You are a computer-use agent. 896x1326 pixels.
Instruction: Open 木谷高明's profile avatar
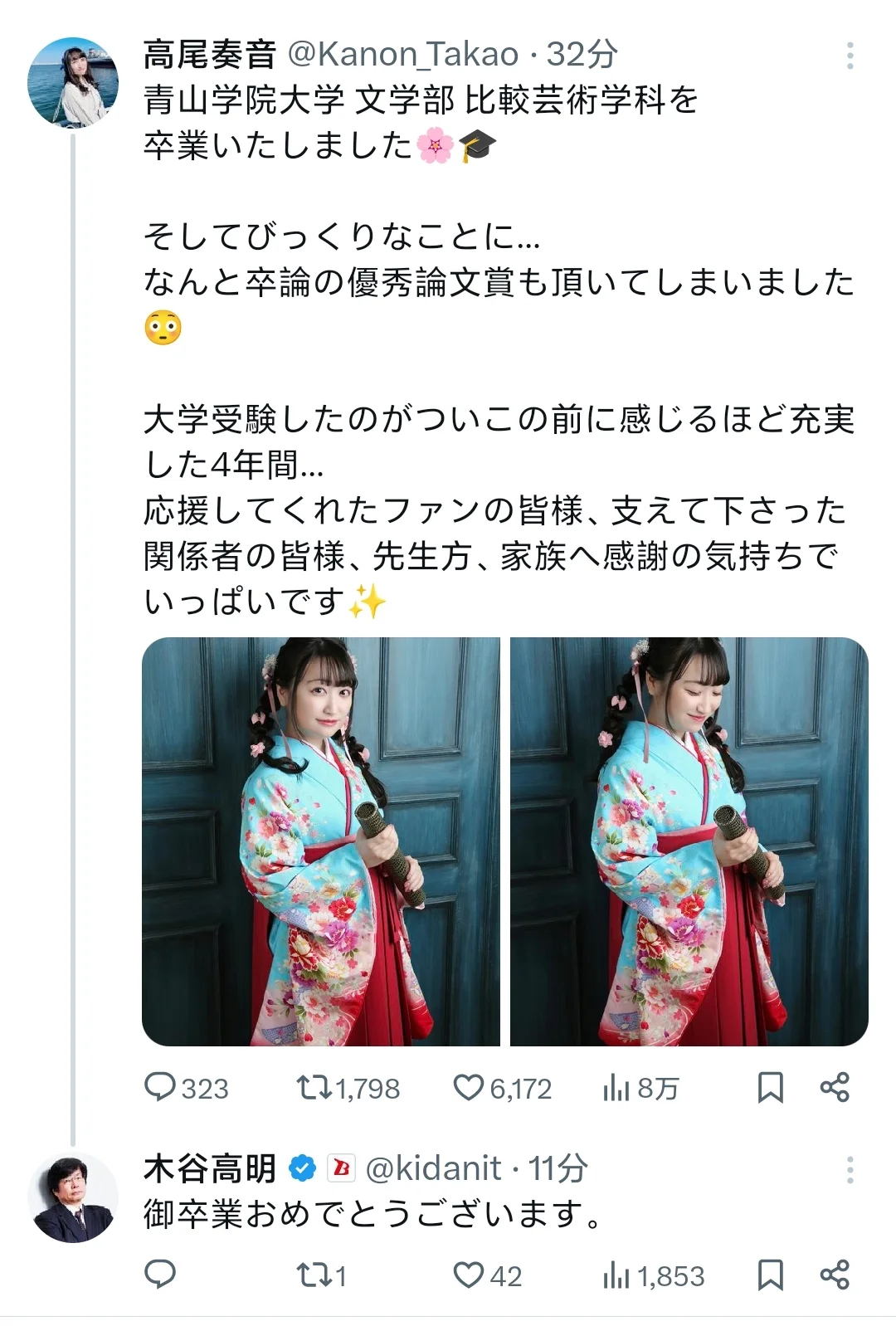coord(73,1197)
